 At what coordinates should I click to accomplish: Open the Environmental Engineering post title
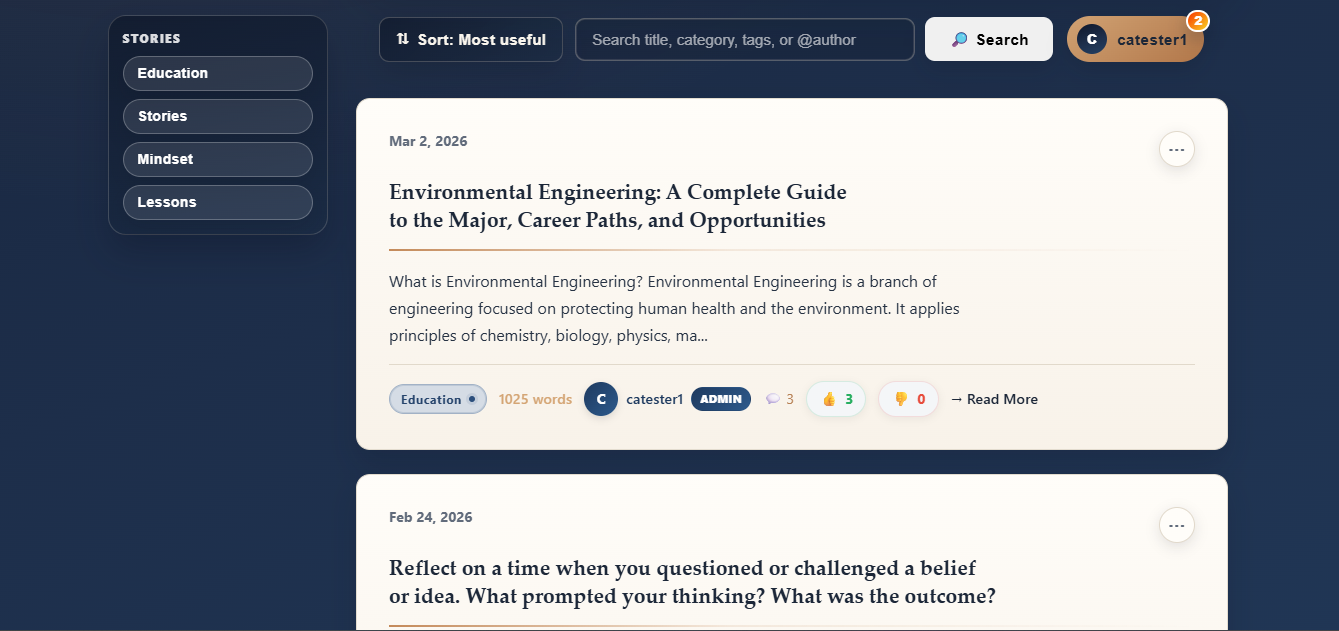pos(617,206)
